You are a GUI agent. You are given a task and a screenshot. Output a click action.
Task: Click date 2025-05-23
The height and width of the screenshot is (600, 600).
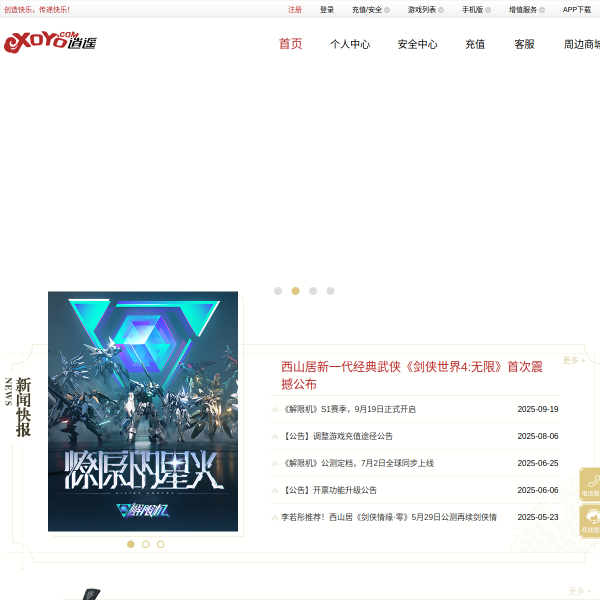pyautogui.click(x=538, y=517)
